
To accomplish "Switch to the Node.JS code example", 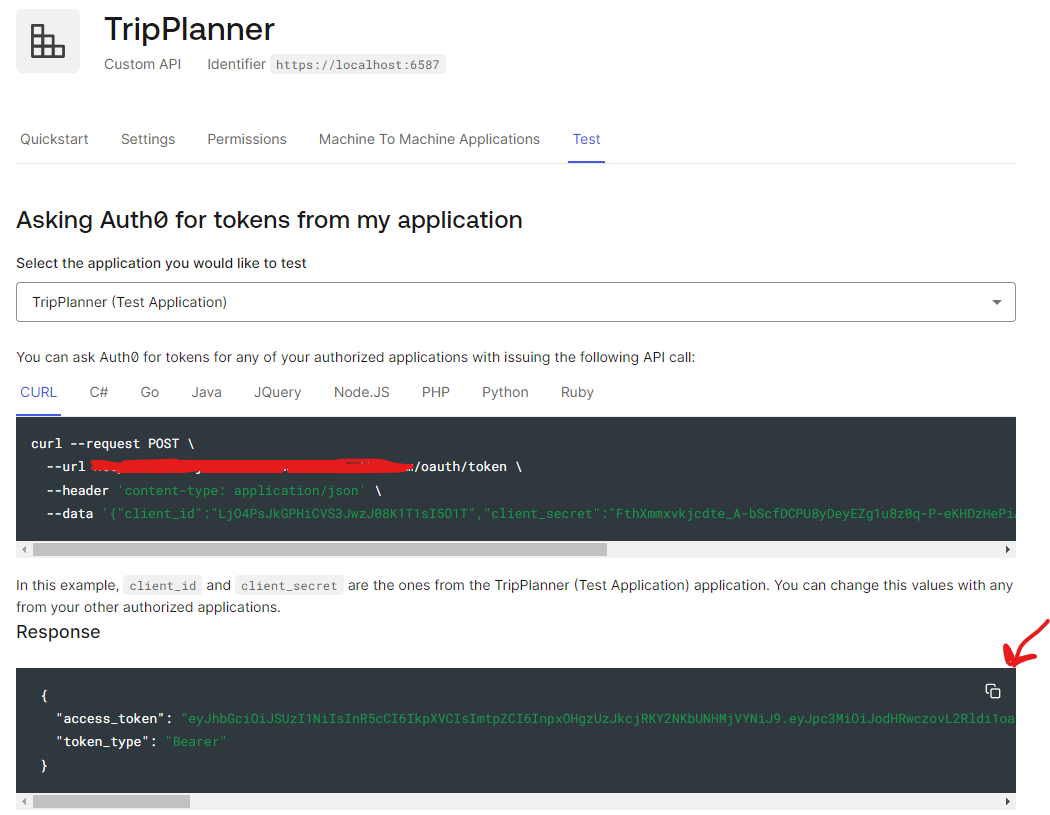I will coord(361,392).
